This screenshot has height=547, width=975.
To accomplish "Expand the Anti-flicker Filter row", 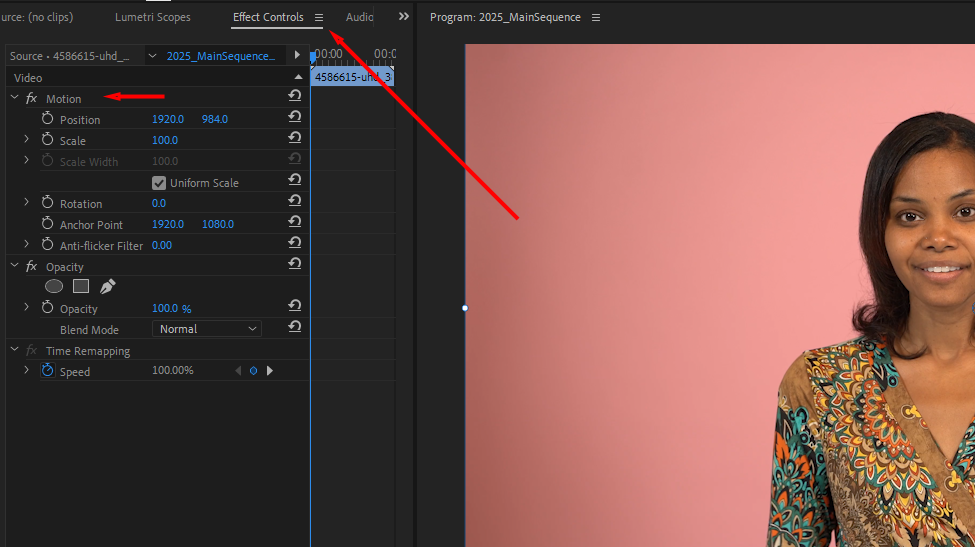I will point(26,244).
